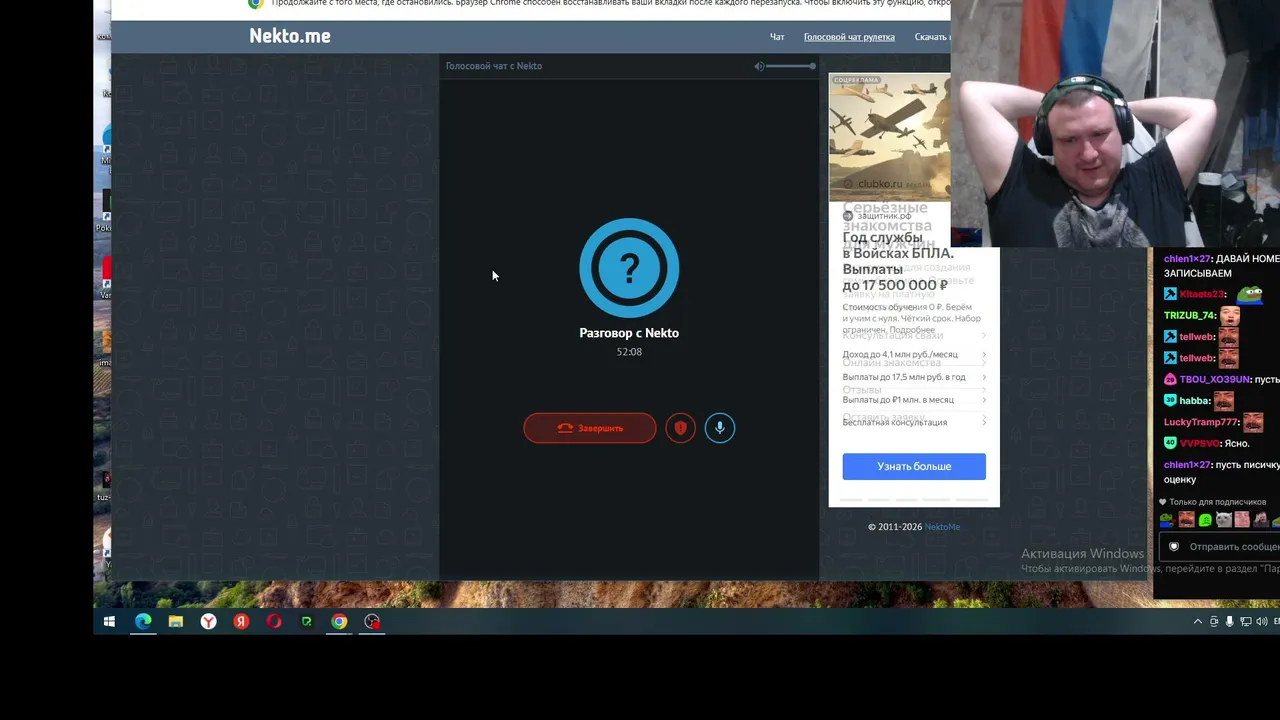This screenshot has height=720, width=1280.
Task: Expand the 'Доход до 4,1 млн руб./месяц' ad row
Action: click(914, 354)
